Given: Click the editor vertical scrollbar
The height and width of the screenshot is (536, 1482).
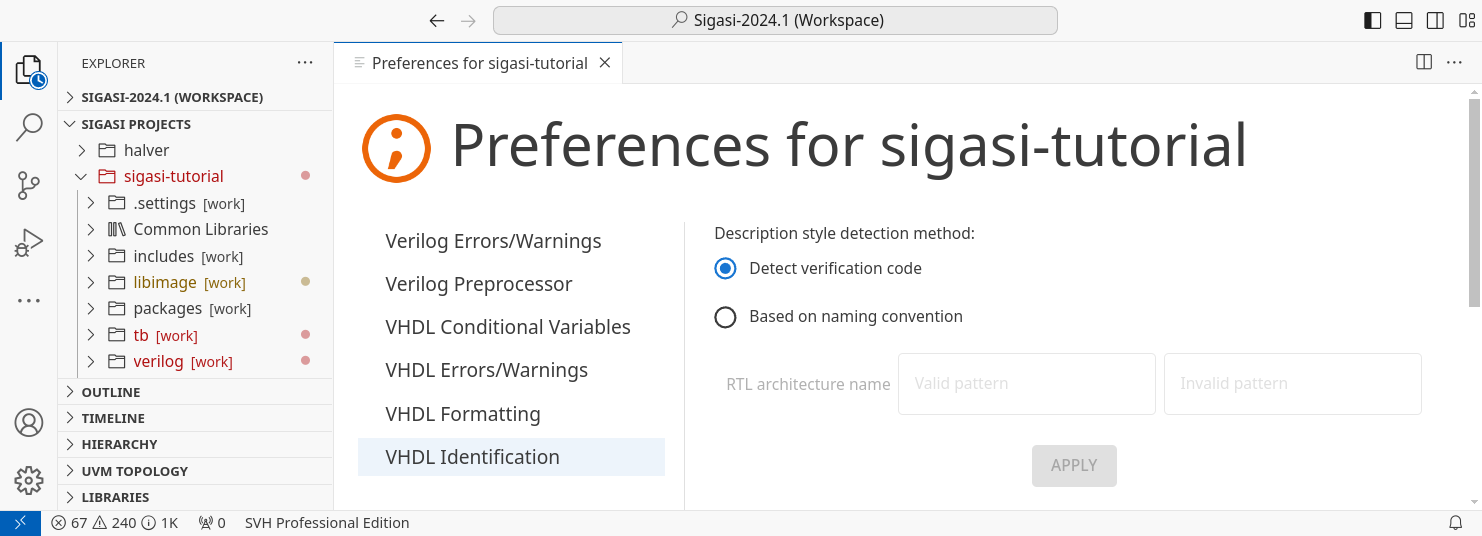Looking at the screenshot, I should 1474,203.
